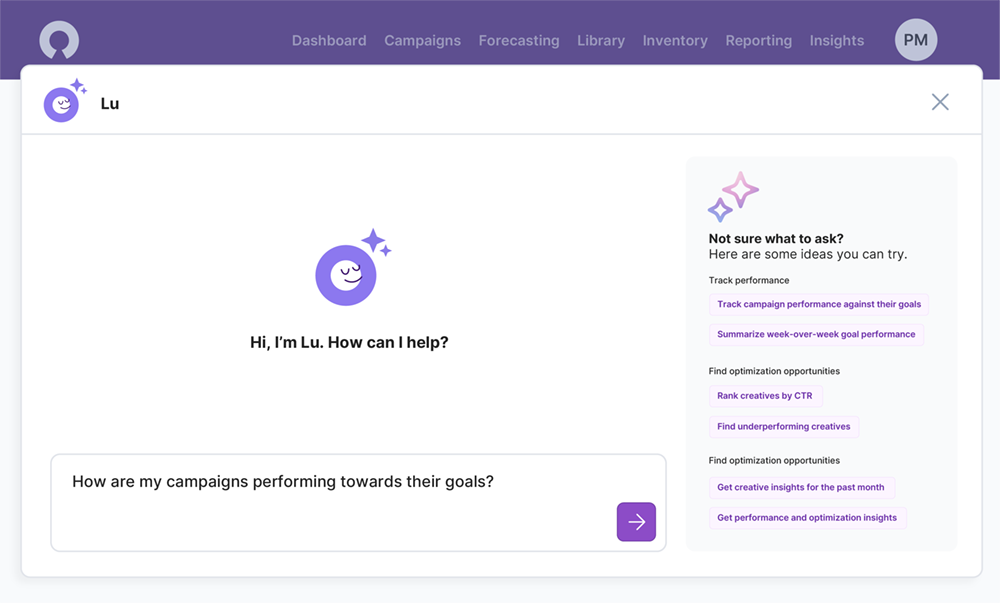Click the 'Track performance' category label
1000x603 pixels.
(x=749, y=280)
